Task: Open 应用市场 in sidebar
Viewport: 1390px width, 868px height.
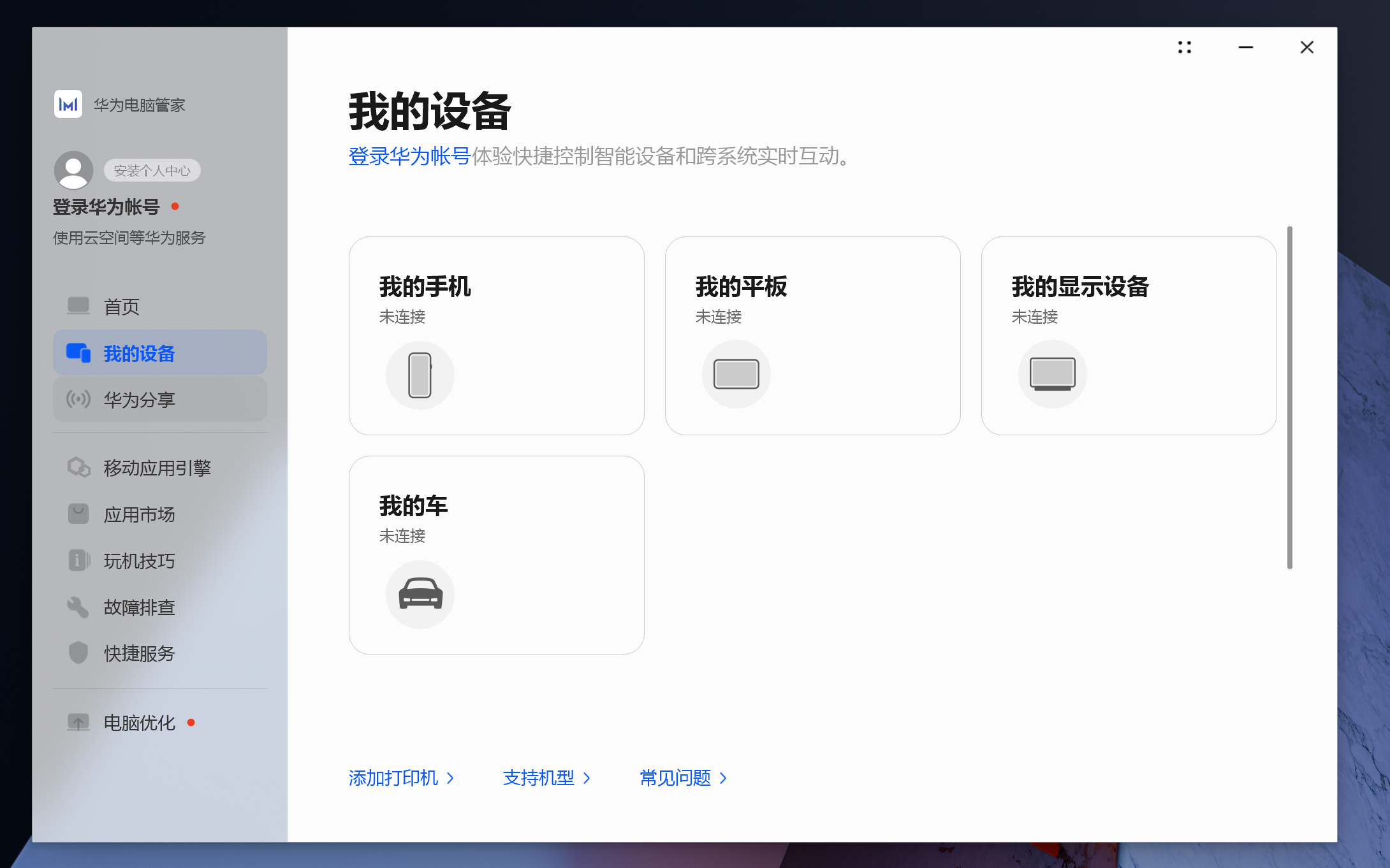Action: [x=160, y=514]
